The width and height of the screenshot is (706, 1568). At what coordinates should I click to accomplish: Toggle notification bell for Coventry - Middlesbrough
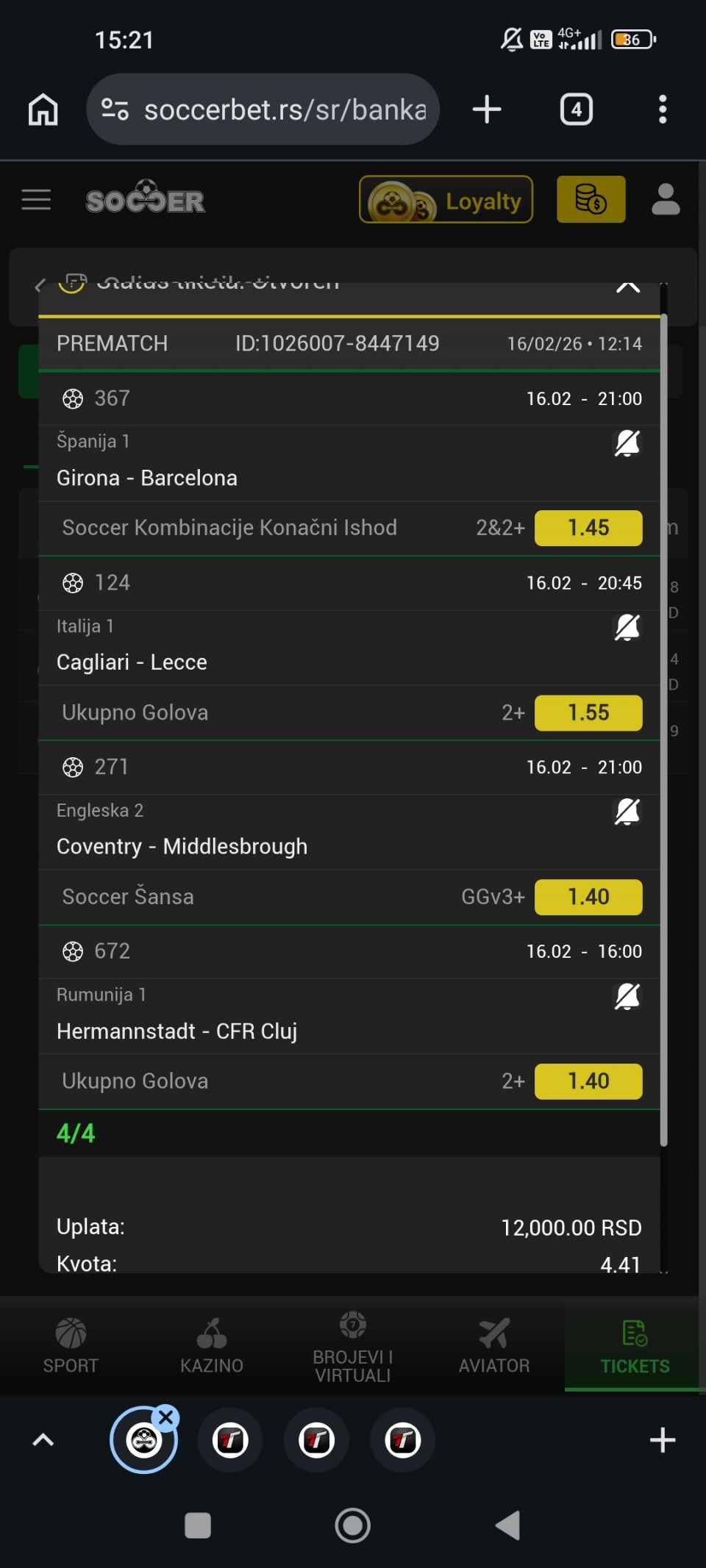click(x=627, y=812)
